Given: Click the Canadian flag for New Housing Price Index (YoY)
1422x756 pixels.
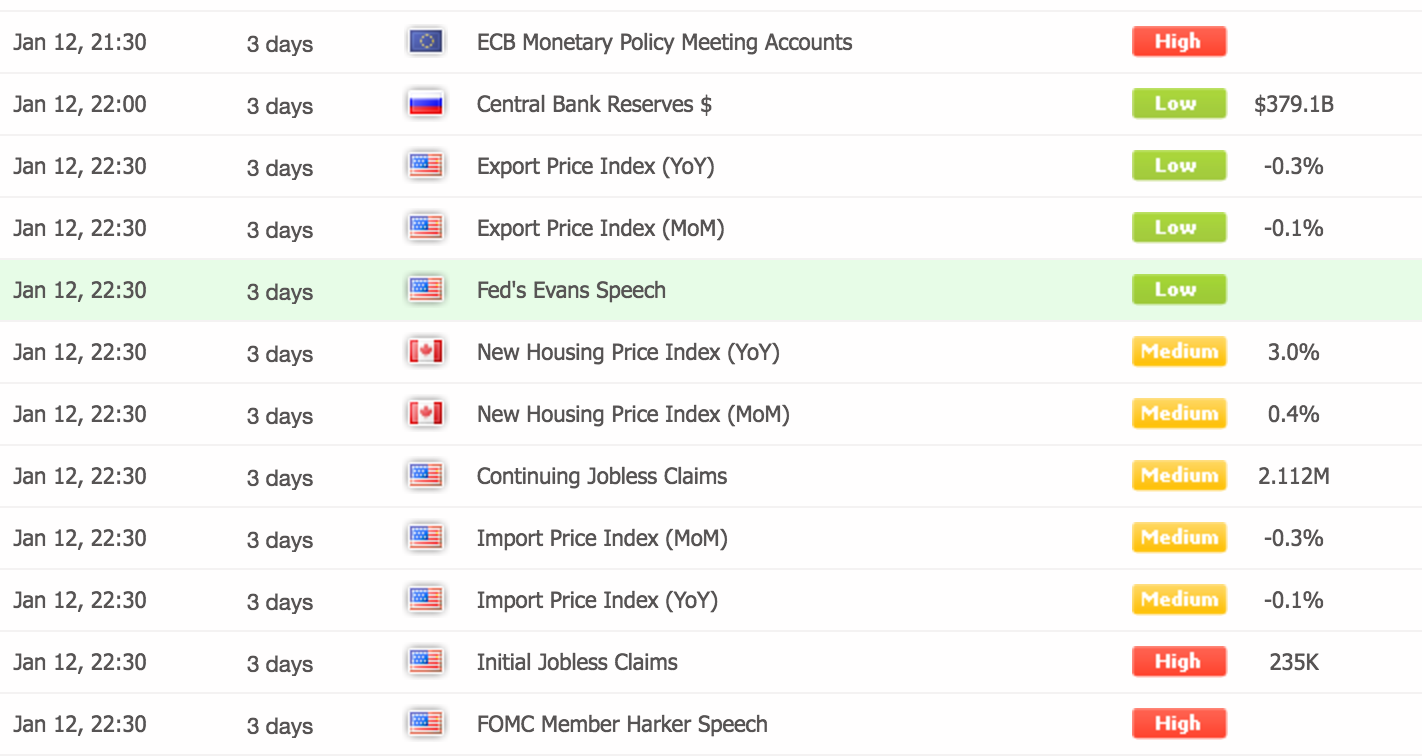Looking at the screenshot, I should [426, 352].
